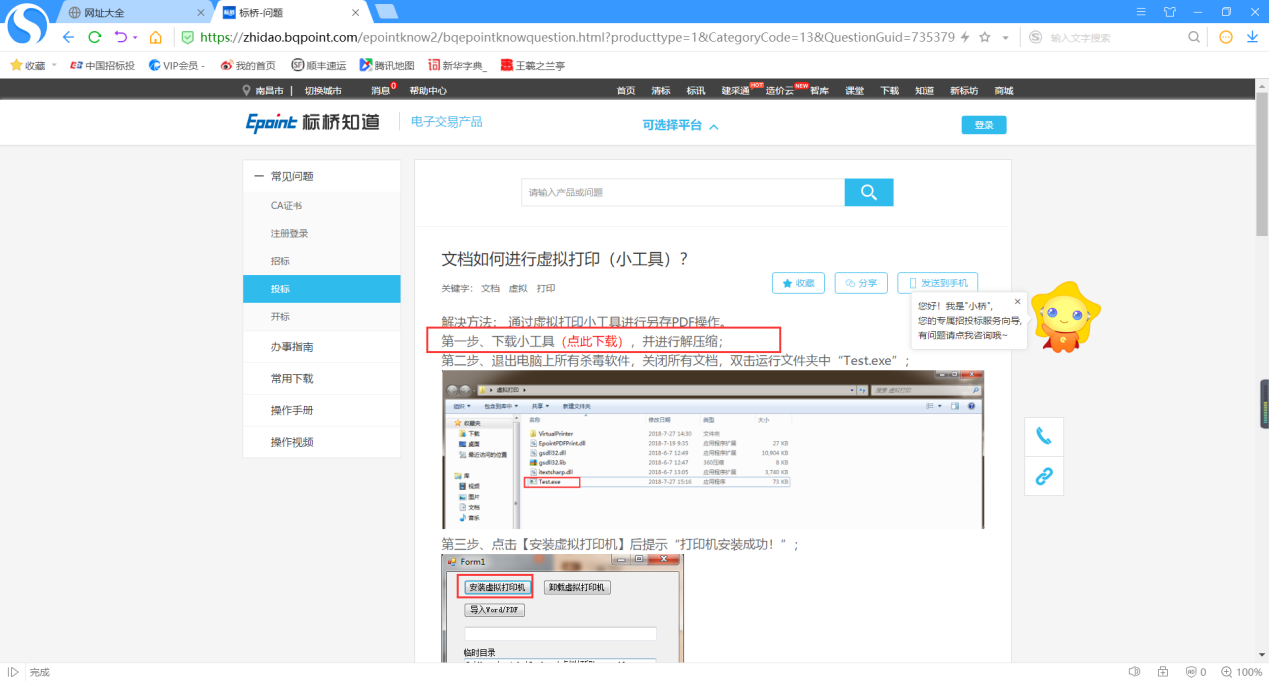Open the 新华字典 bookmark
The height and width of the screenshot is (681, 1269).
point(458,65)
